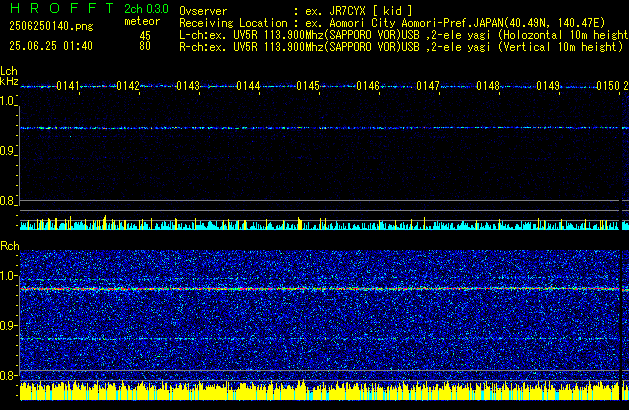This screenshot has height=410, width=629.
Task: Click the Lch 1.0 kHz axis label
Action: click(x=7, y=101)
